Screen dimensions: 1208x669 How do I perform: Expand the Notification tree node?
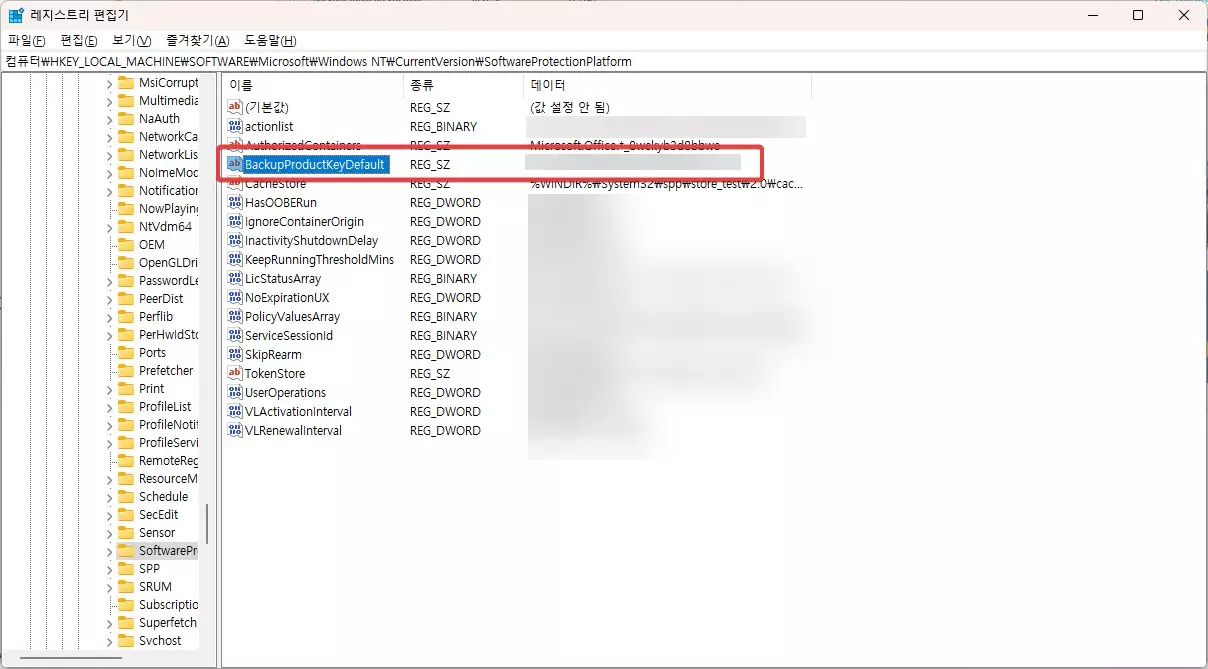coord(109,190)
